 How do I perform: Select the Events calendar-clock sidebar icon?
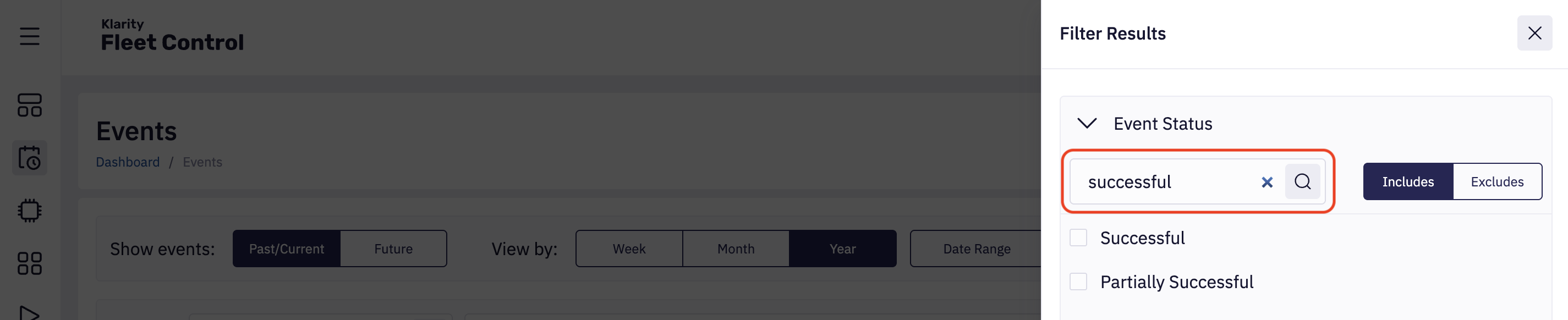tap(29, 158)
